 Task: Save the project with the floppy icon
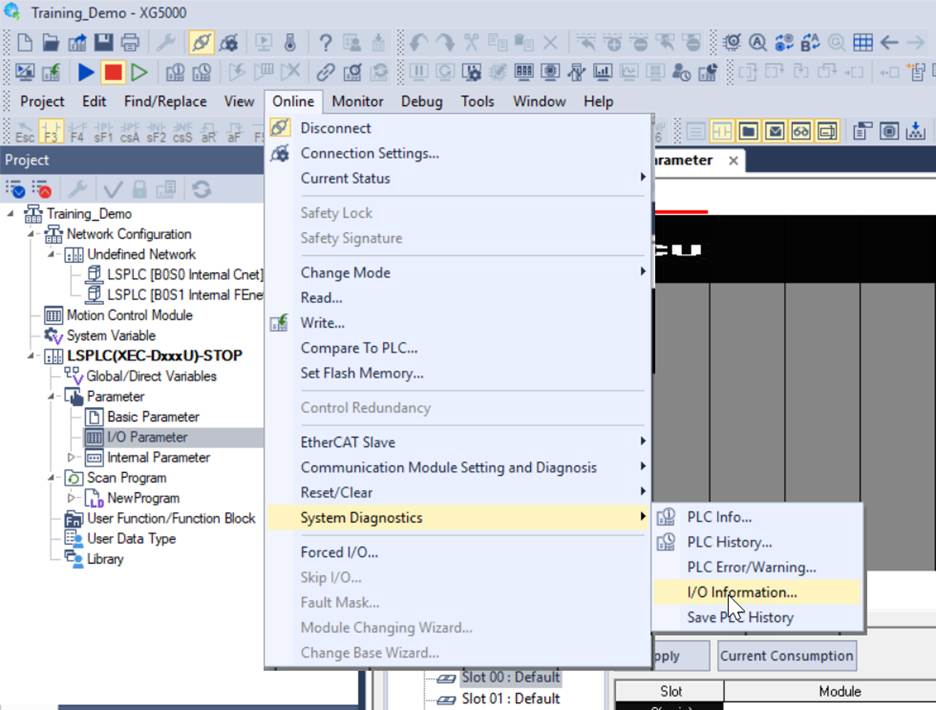click(x=103, y=42)
